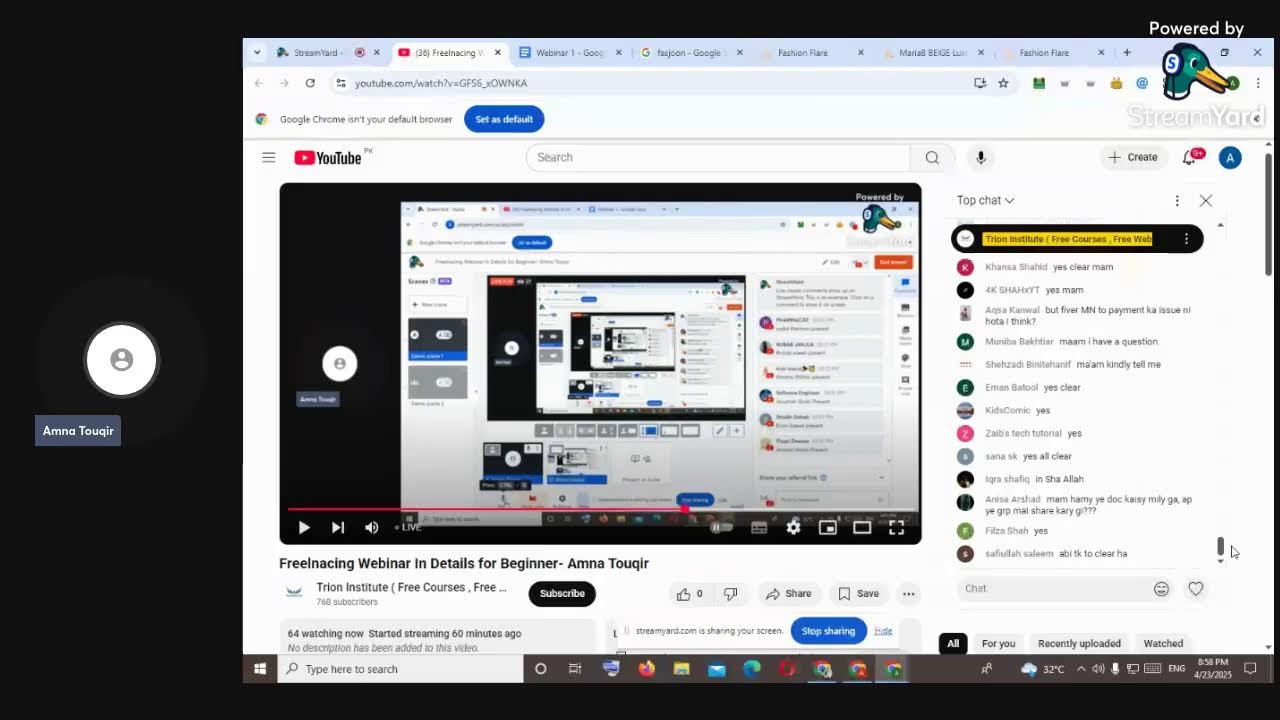
Task: Click the search magnifier button
Action: click(x=932, y=157)
